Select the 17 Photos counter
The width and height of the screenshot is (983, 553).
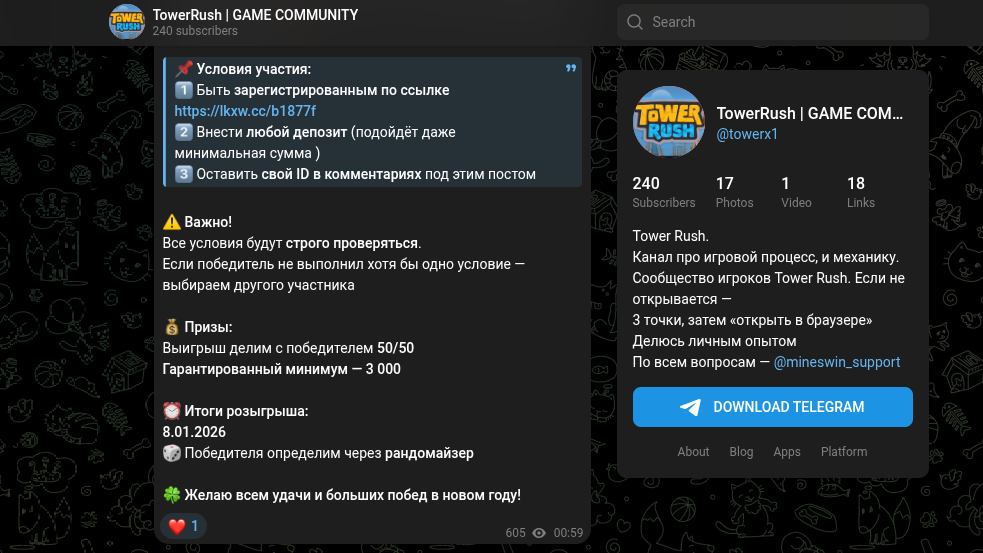coord(734,192)
